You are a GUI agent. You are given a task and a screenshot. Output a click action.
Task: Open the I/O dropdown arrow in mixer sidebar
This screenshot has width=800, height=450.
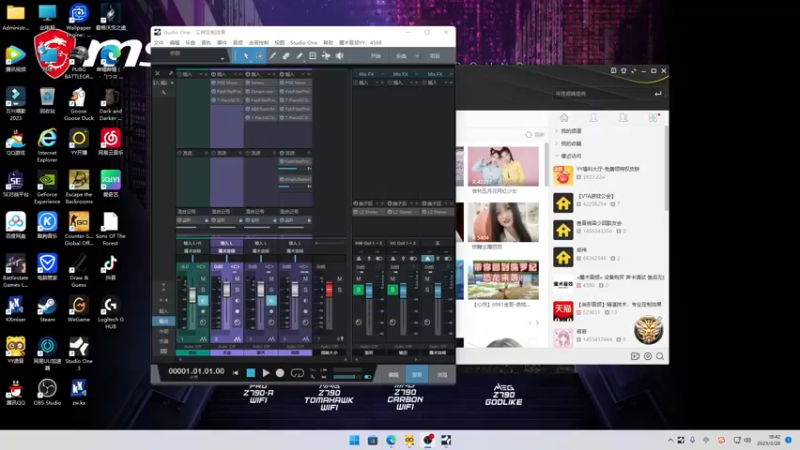(x=172, y=83)
